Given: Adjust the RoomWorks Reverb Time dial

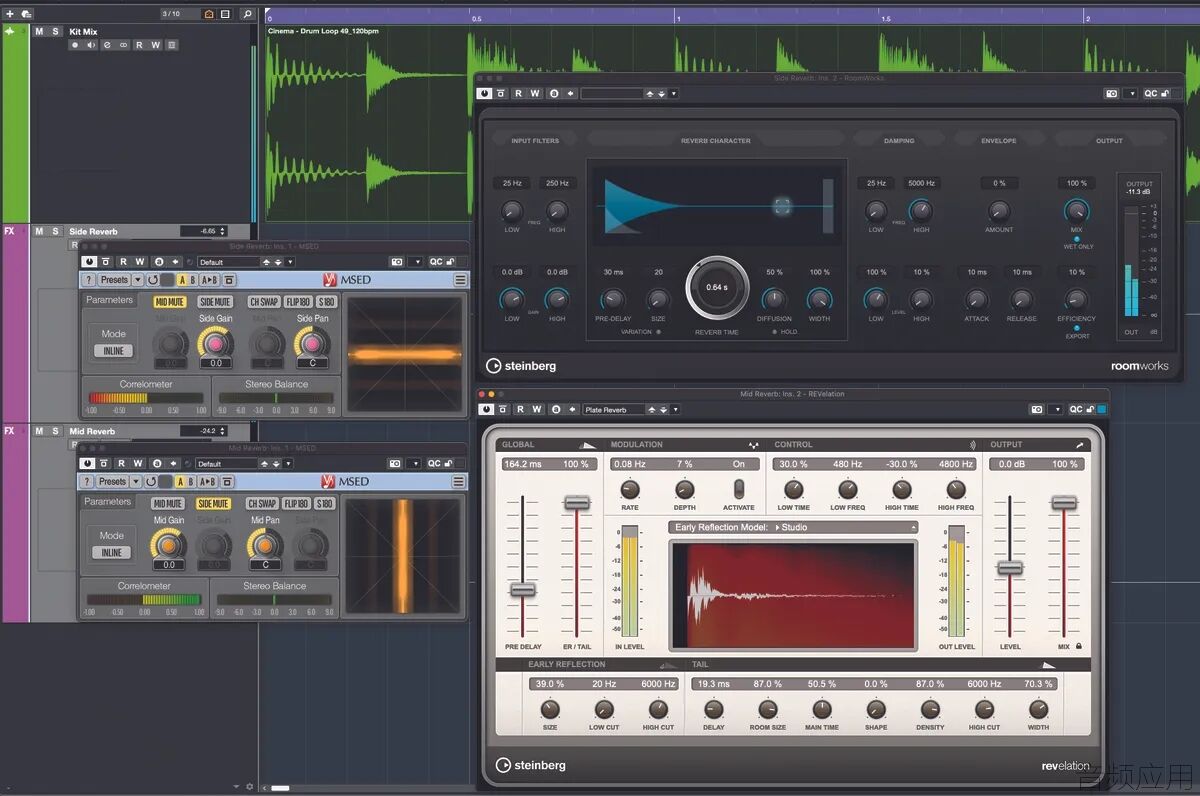Looking at the screenshot, I should tap(717, 287).
